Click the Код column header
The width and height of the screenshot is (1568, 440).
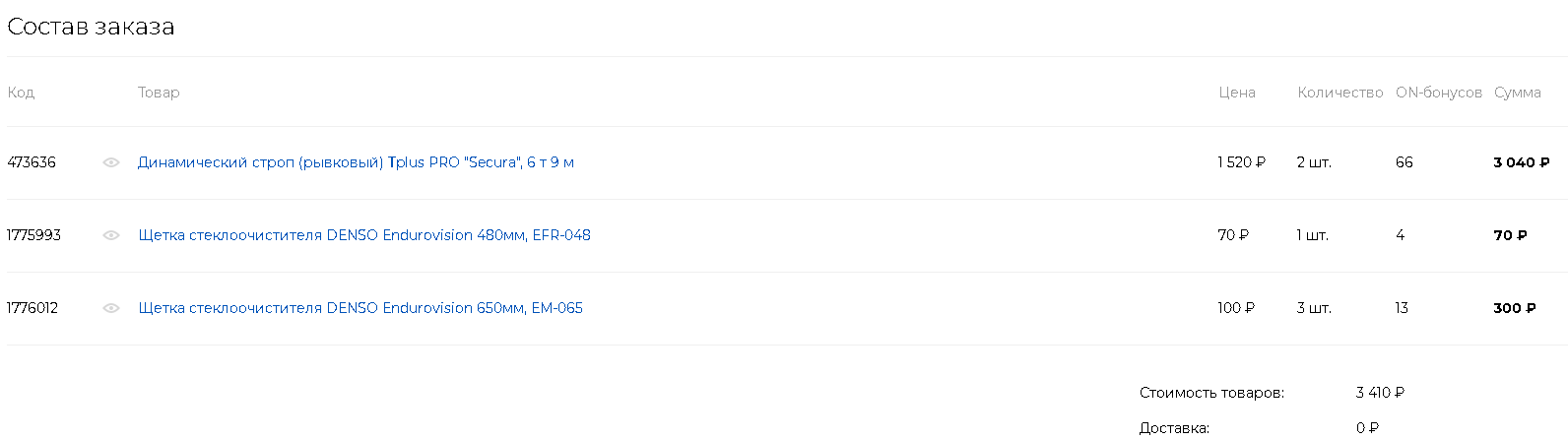pyautogui.click(x=21, y=93)
